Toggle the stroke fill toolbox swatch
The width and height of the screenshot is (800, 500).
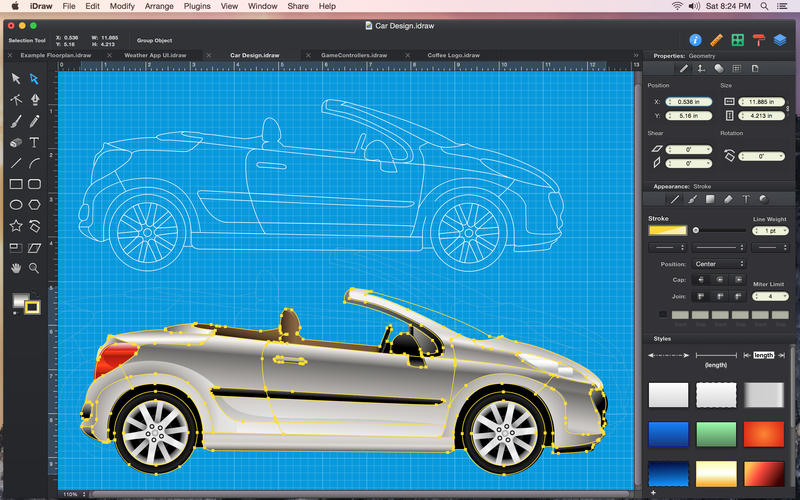[32, 307]
